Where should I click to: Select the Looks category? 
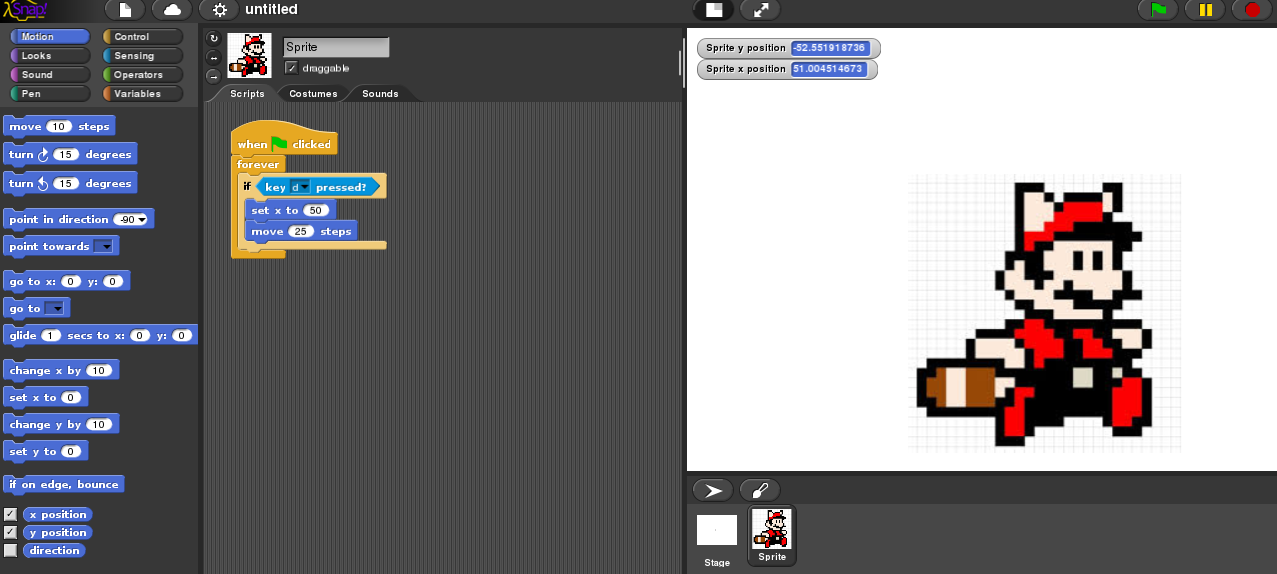(x=49, y=56)
